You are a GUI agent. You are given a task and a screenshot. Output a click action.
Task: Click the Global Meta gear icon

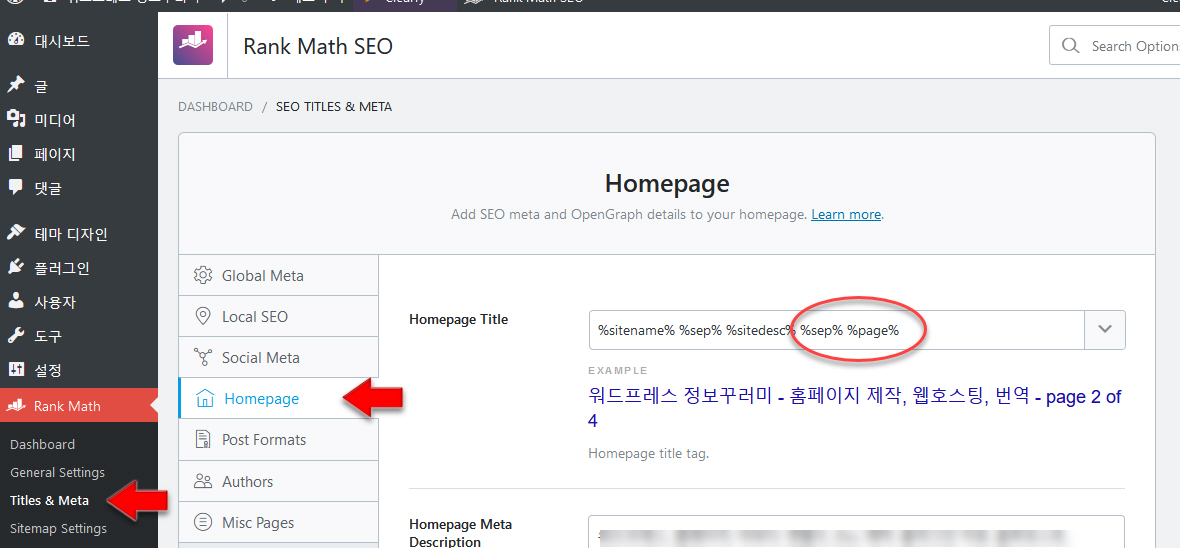tap(202, 276)
